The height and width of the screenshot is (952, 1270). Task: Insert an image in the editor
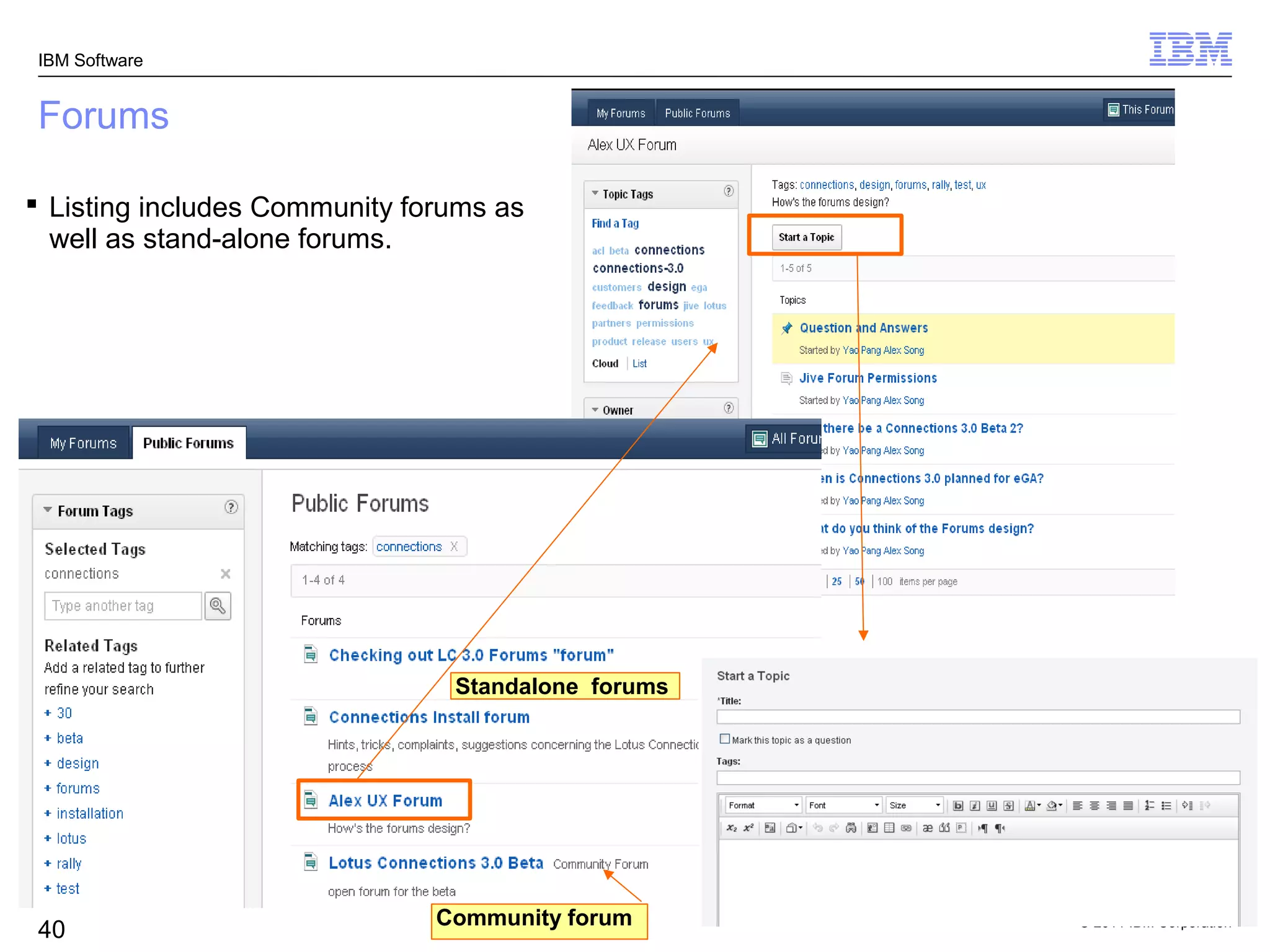pyautogui.click(x=873, y=827)
